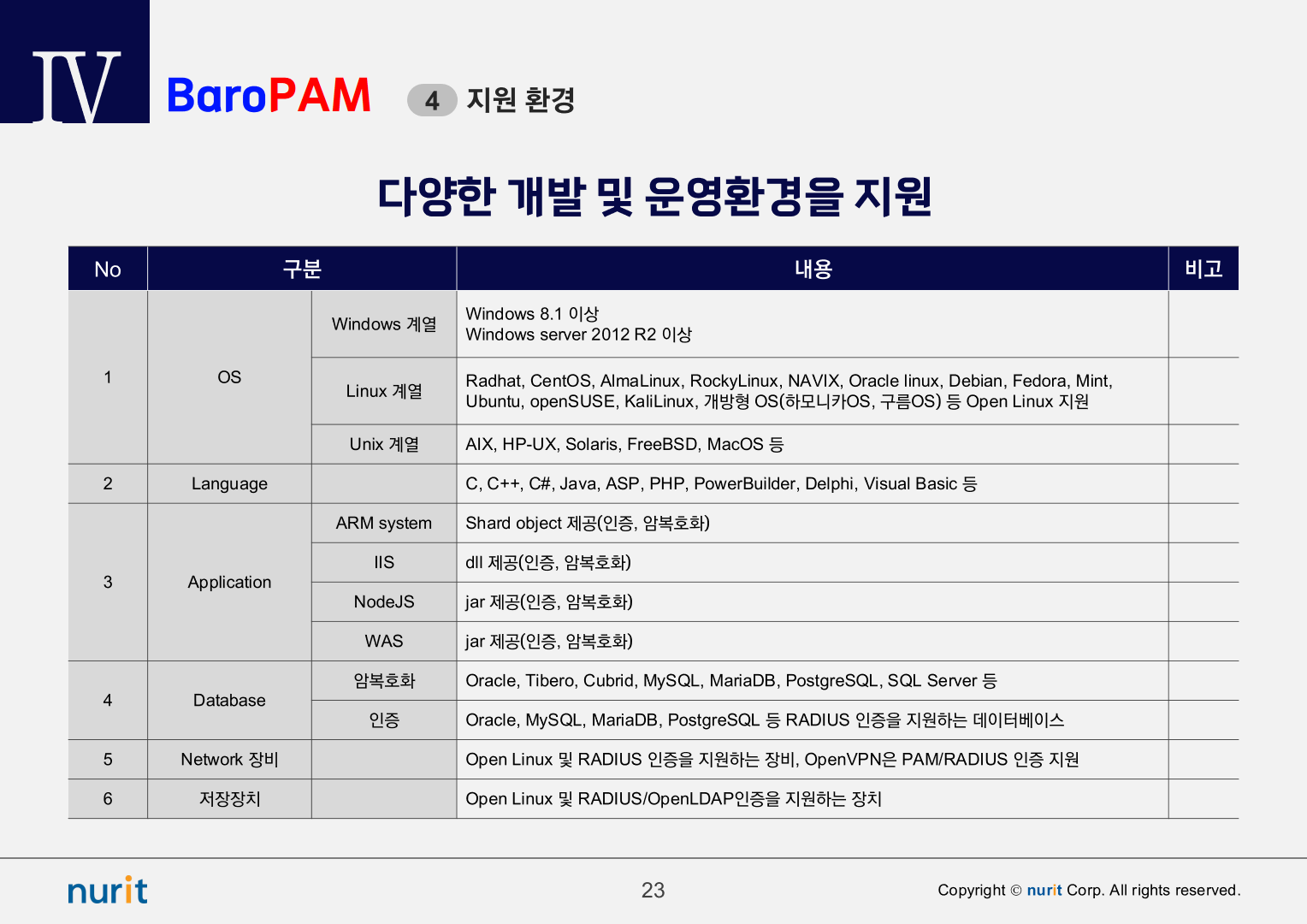Select the heading '다양한 개발 및 운영환경을 지원'
Image resolution: width=1307 pixels, height=924 pixels.
654,196
